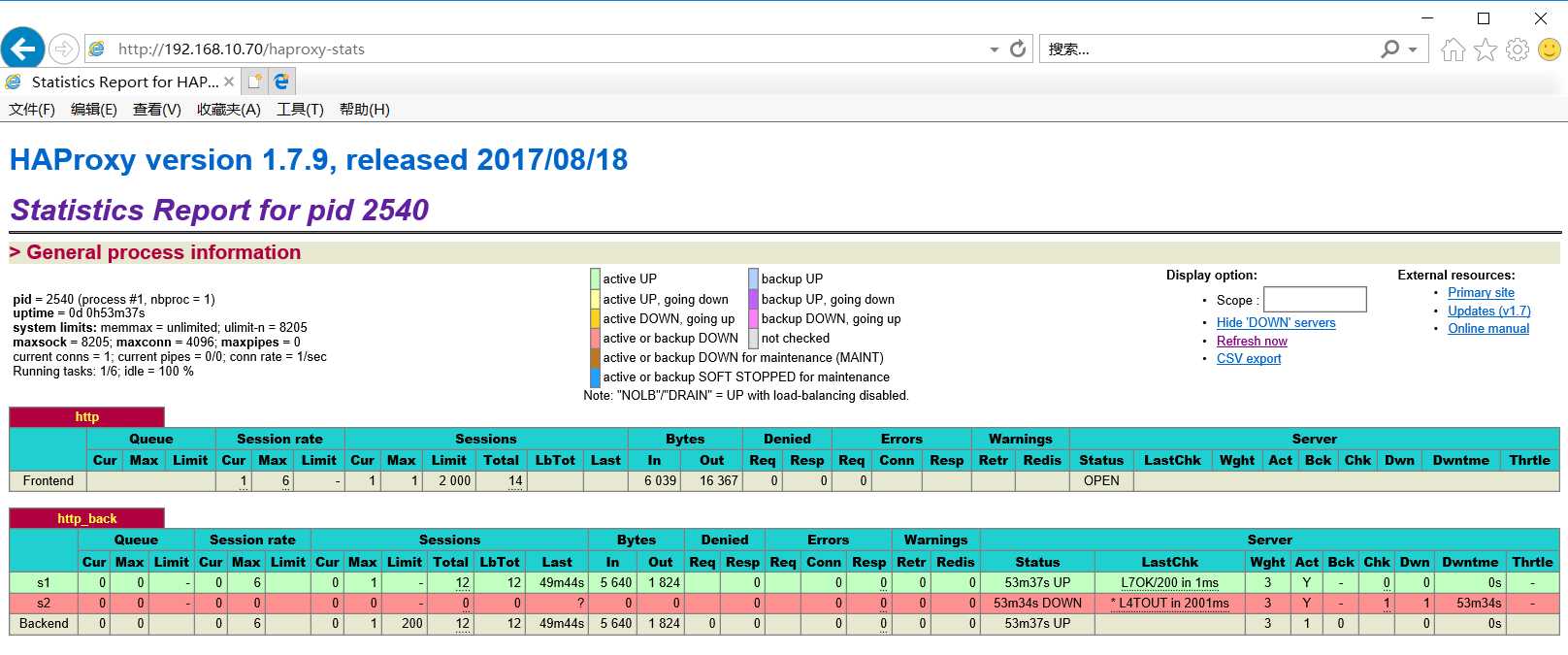Click the s1 status '53m37s UP'

(1037, 582)
